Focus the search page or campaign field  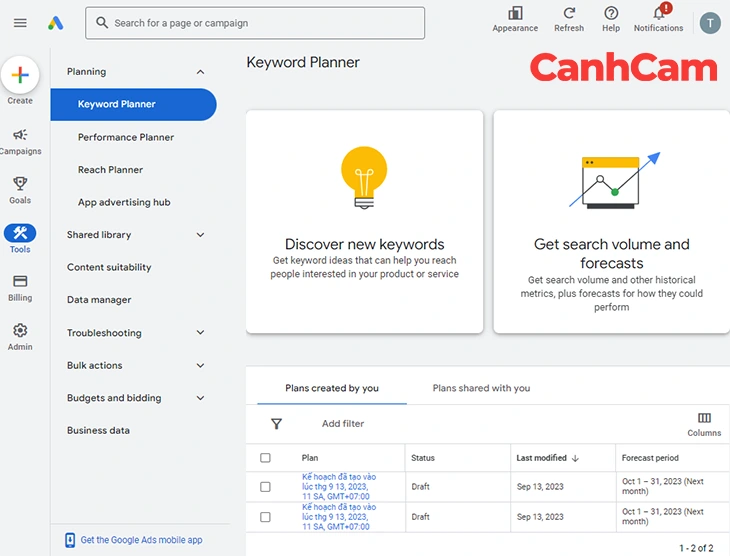(255, 23)
